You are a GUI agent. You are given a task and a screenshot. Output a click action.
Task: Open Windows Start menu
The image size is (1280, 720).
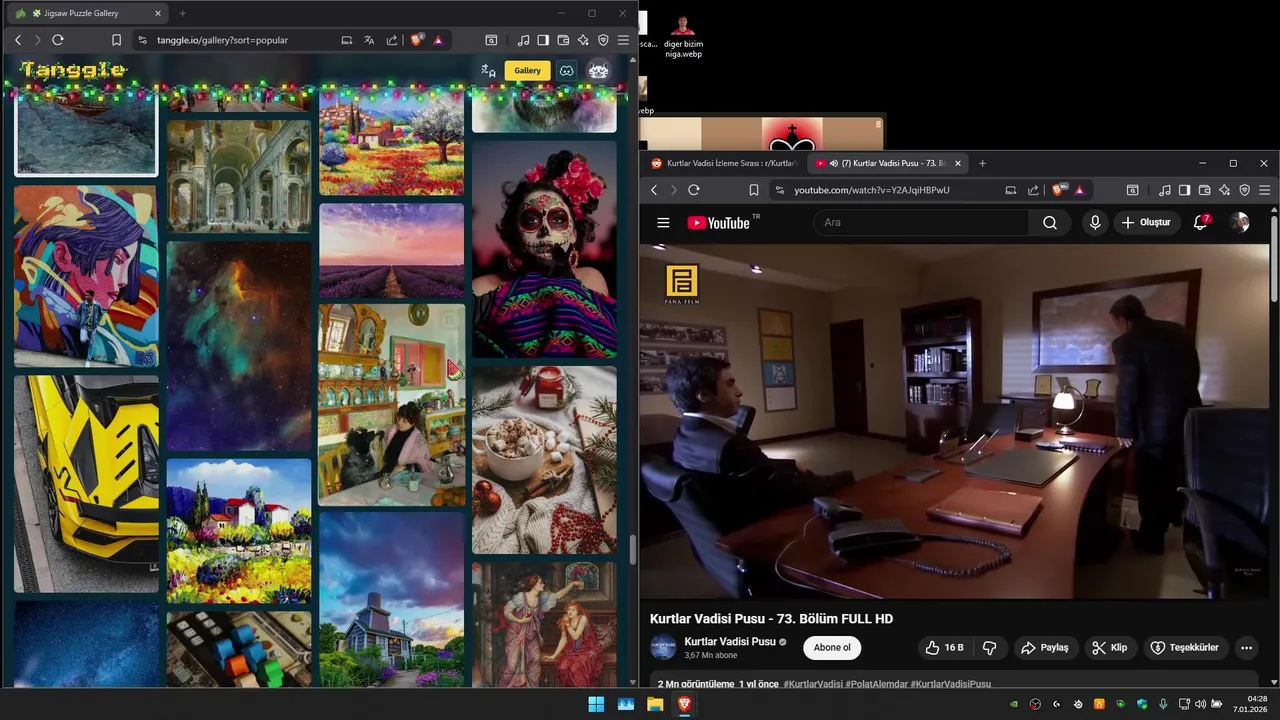click(596, 704)
